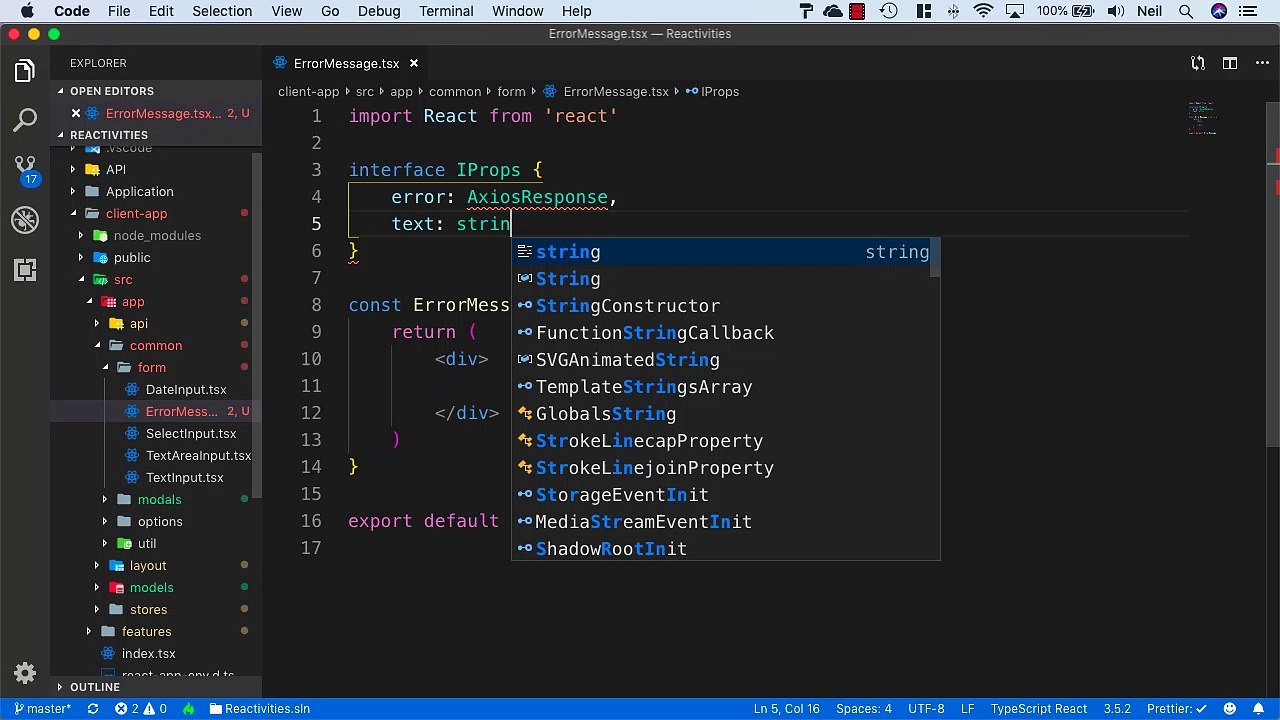
Task: Open SelectInput.tsx file
Action: pos(191,433)
